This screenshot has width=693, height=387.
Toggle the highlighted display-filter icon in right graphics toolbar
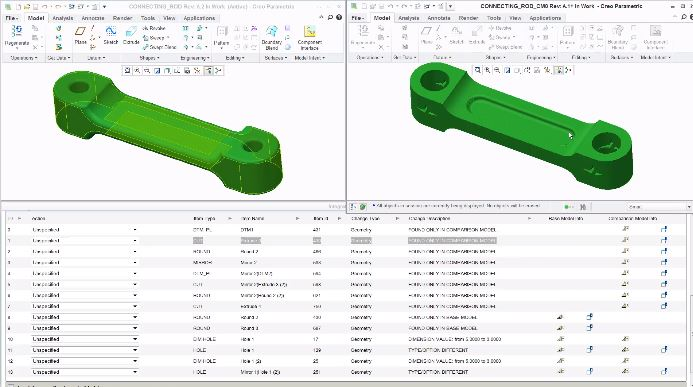558,70
